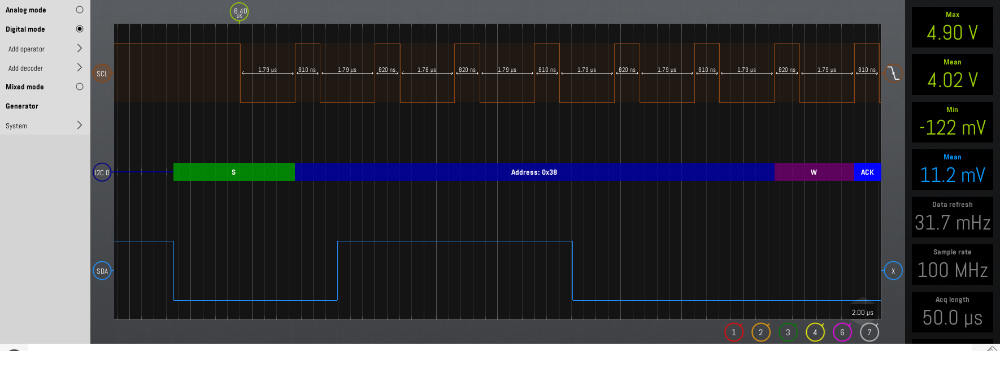Viewport: 1000px width, 372px height.
Task: Select the Analog mode radio button
Action: click(80, 10)
